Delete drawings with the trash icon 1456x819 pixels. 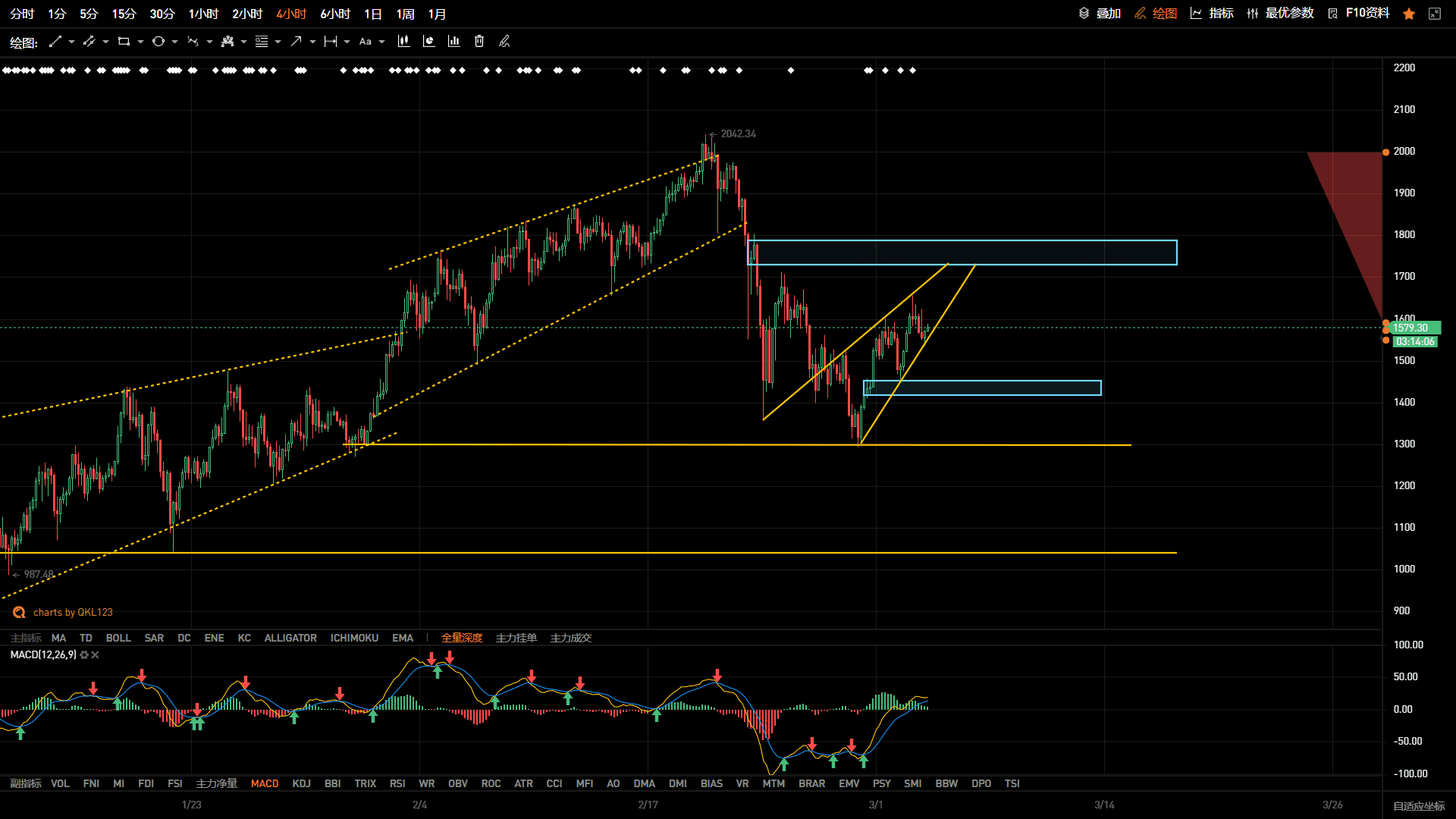tap(479, 42)
